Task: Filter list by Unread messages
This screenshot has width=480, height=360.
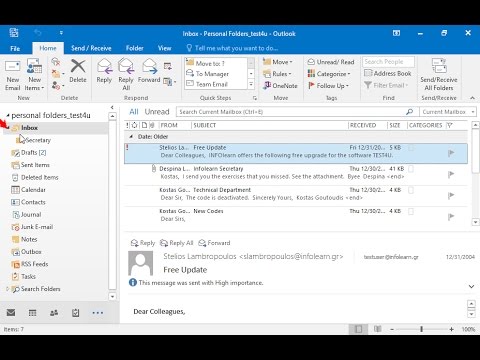Action: coord(157,112)
